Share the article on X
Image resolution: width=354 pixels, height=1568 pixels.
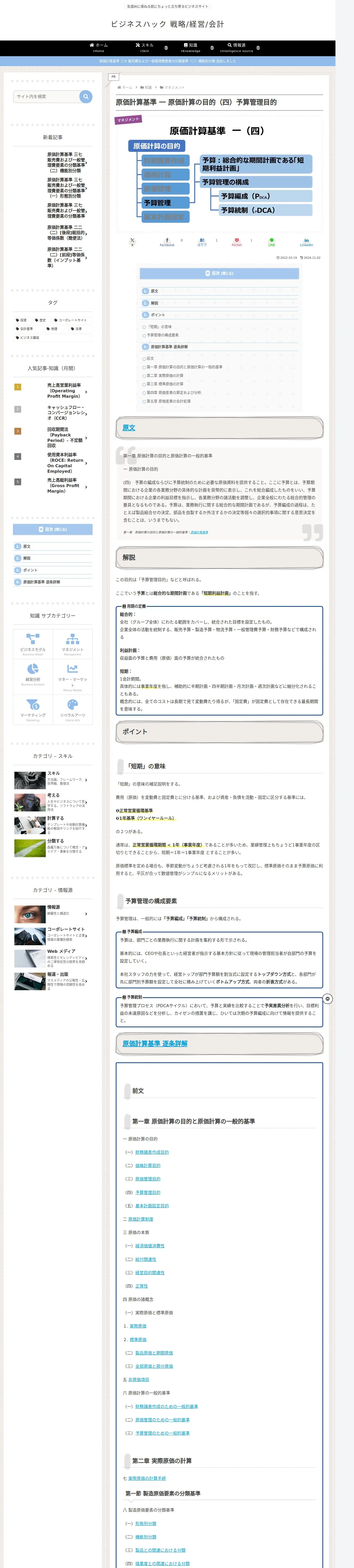point(132,242)
